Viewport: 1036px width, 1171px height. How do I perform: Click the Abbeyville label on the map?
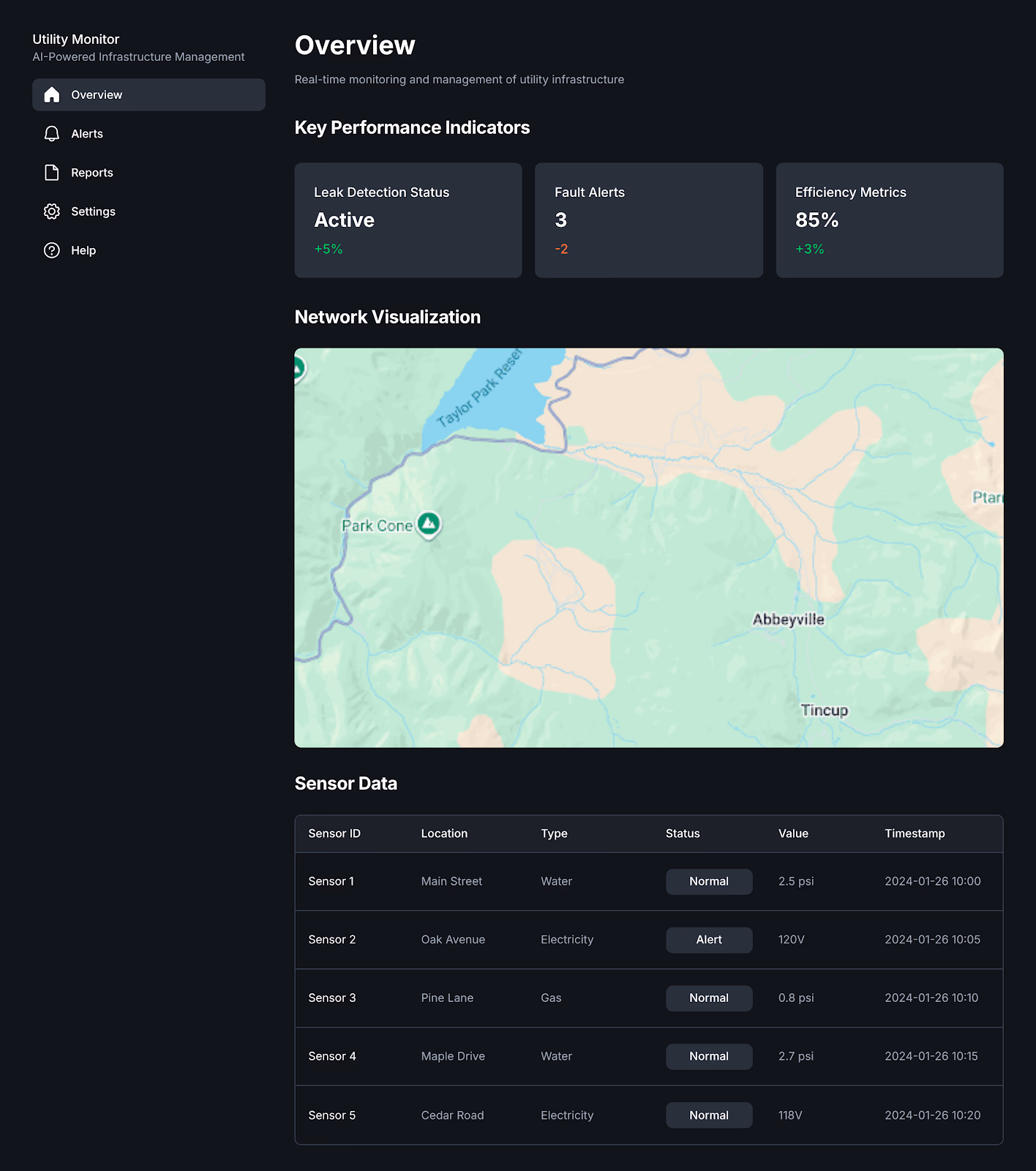pyautogui.click(x=788, y=620)
